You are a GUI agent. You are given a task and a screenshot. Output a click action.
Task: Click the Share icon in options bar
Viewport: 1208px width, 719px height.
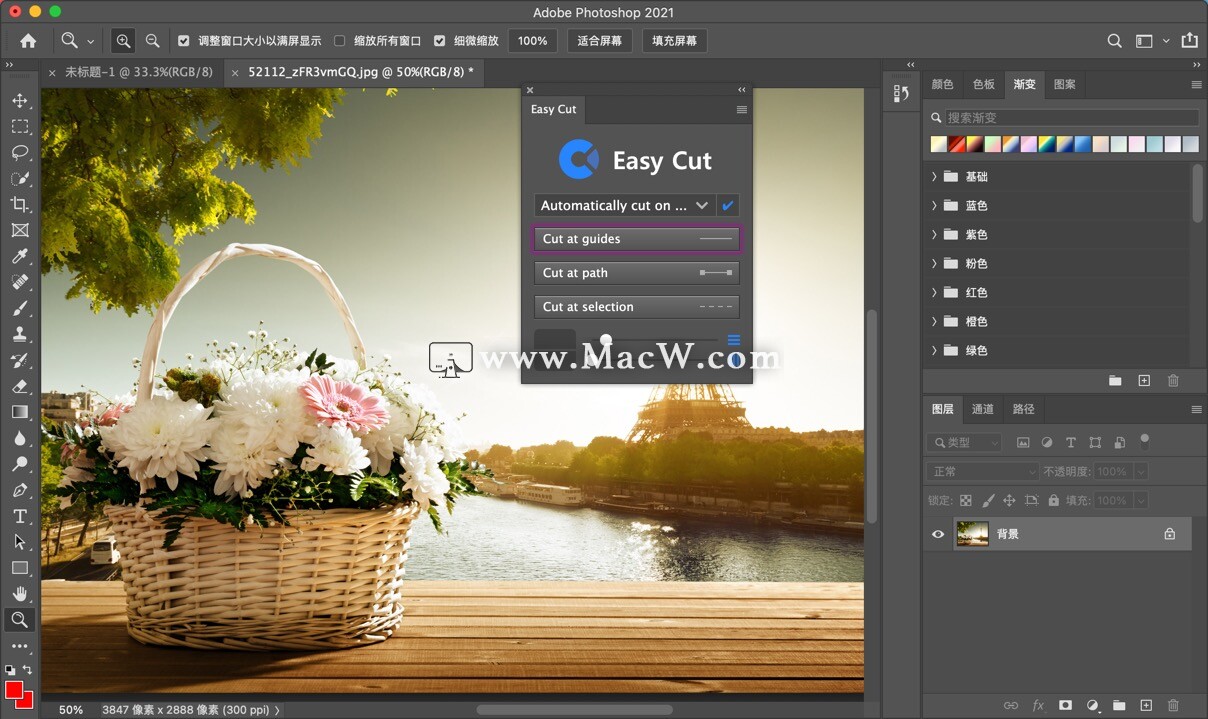point(1189,41)
